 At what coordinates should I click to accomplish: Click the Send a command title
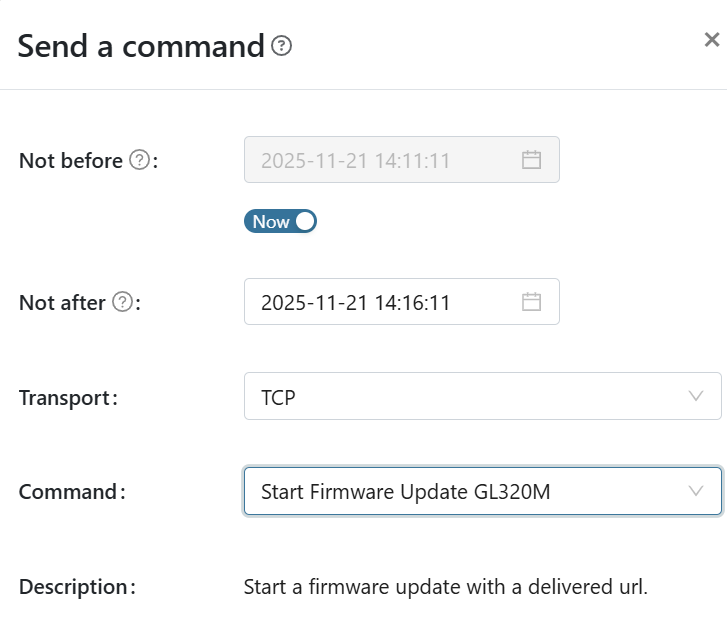click(140, 46)
